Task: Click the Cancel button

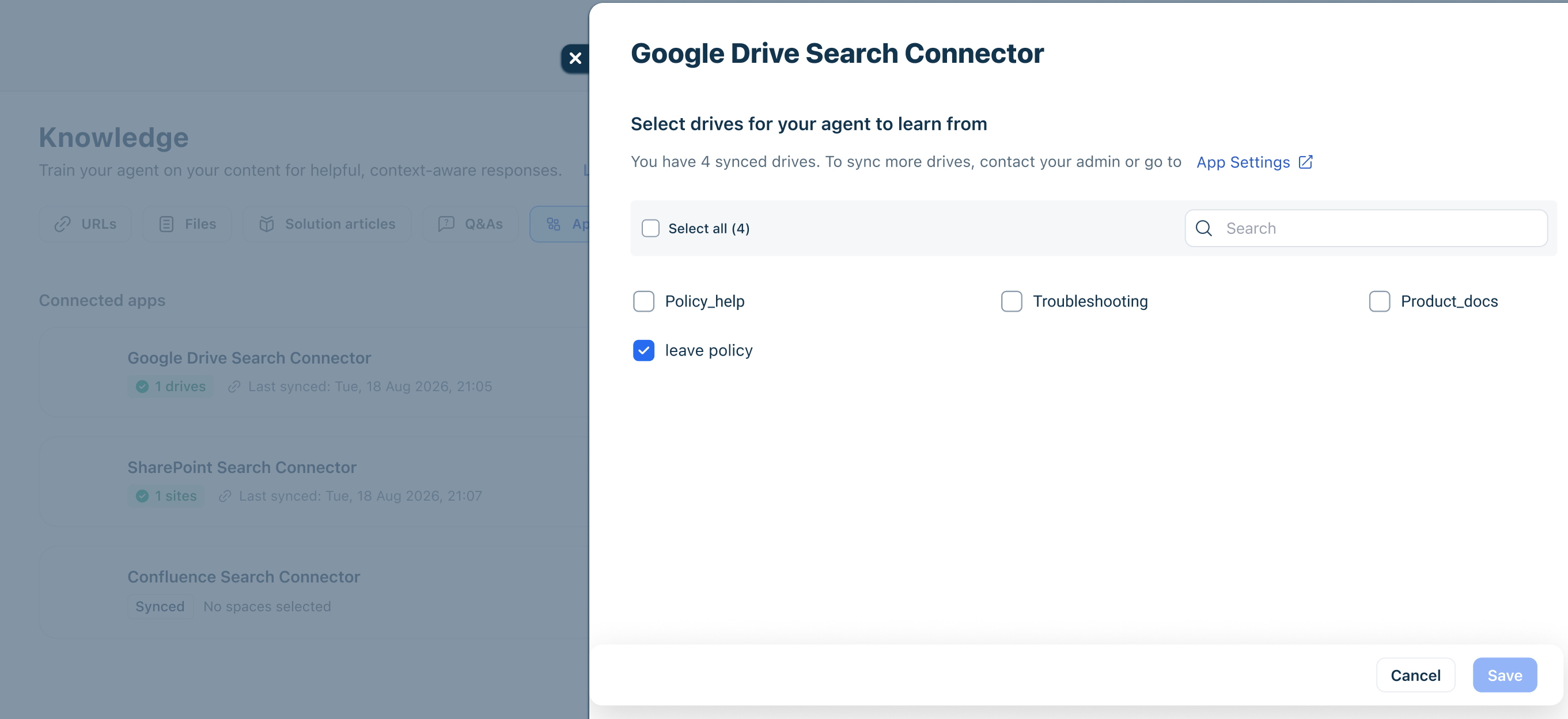Action: tap(1415, 675)
